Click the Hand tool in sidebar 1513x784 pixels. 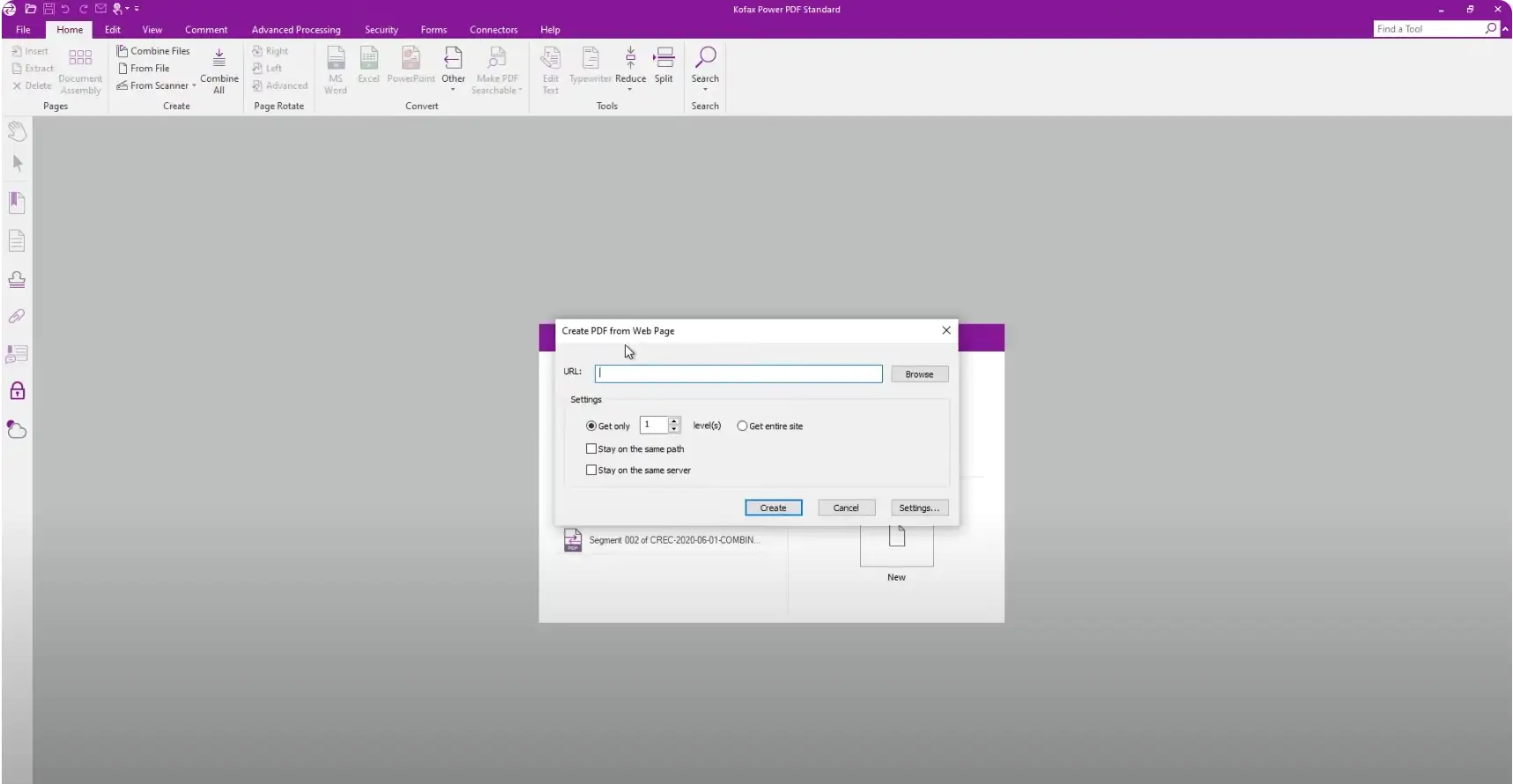tap(17, 132)
